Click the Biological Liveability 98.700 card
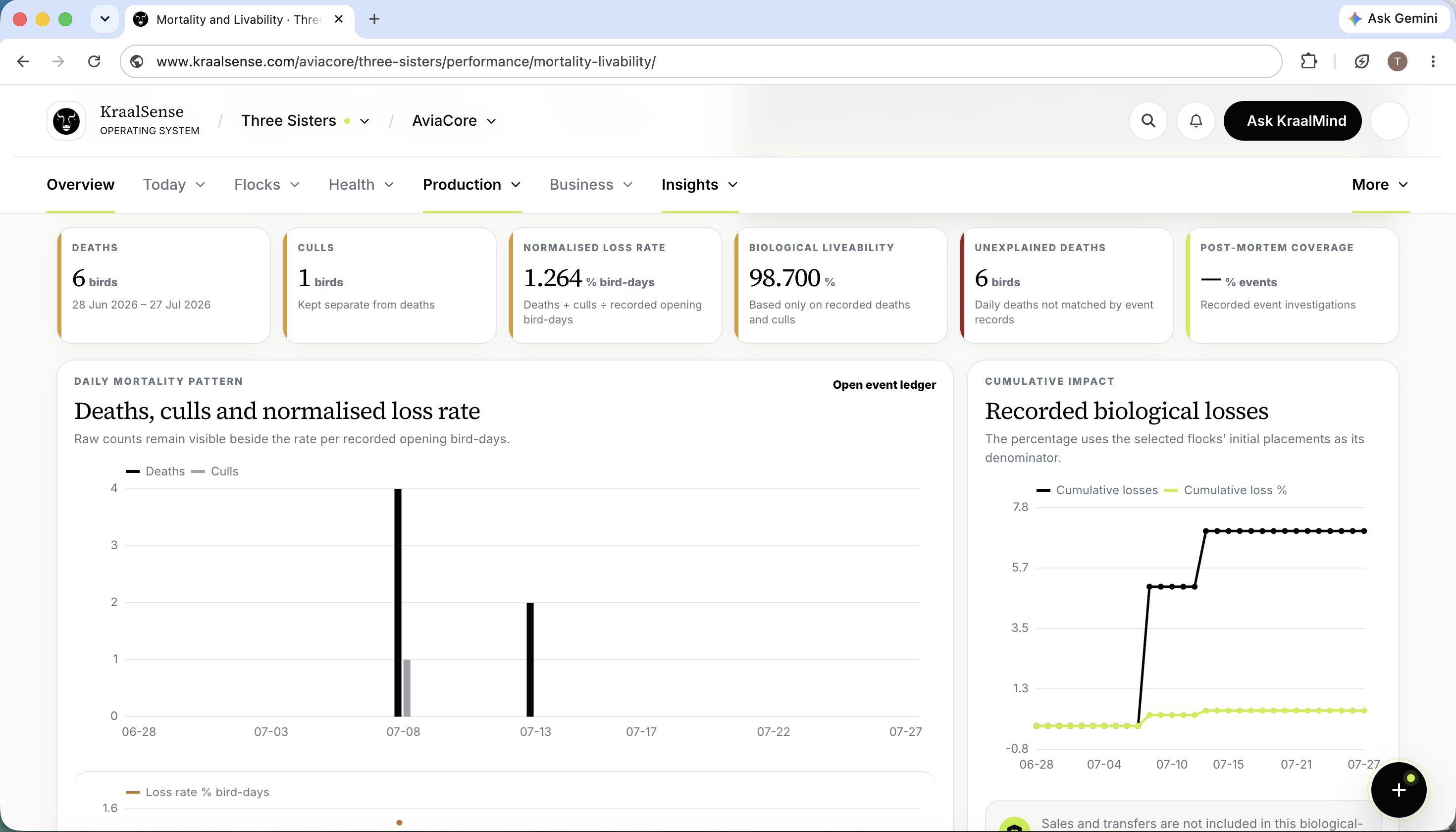The height and width of the screenshot is (832, 1456). 840,286
